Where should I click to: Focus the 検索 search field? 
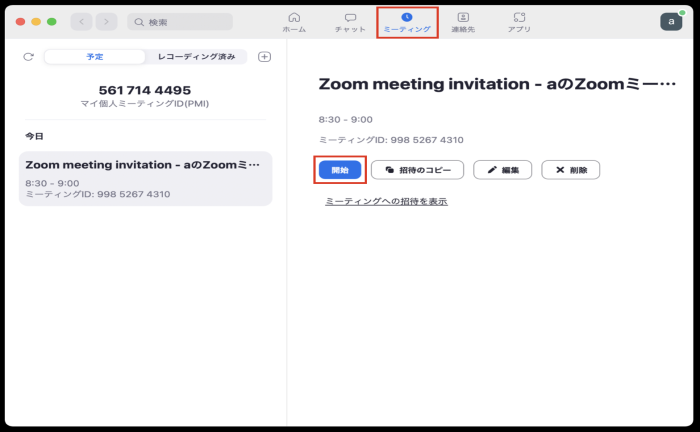tap(180, 21)
